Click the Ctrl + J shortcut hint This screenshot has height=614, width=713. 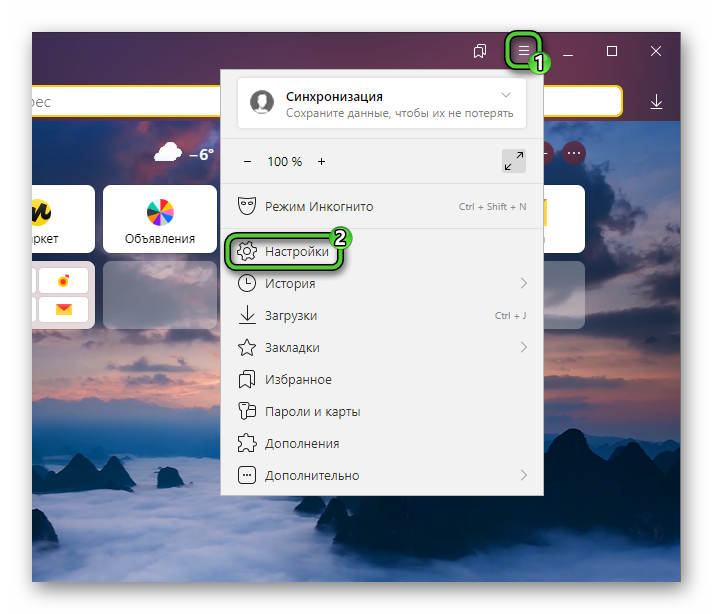tap(510, 316)
